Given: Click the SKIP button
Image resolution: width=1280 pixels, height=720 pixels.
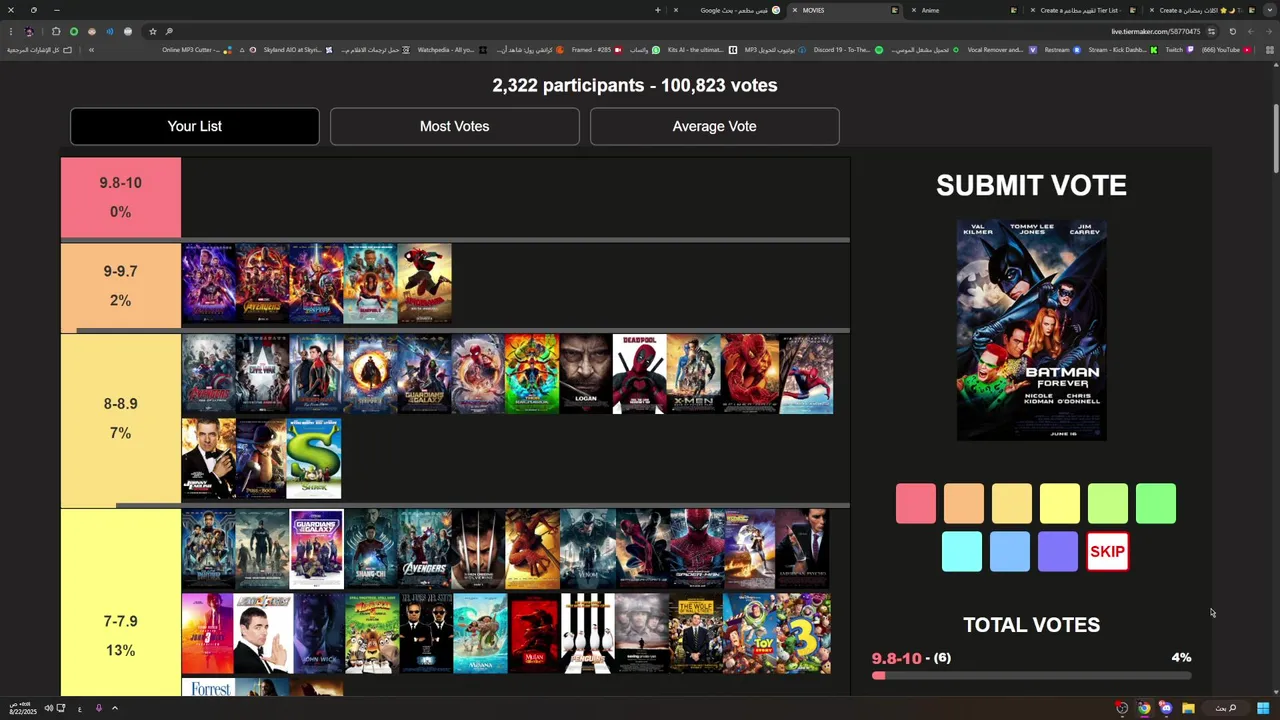Looking at the screenshot, I should coord(1107,551).
